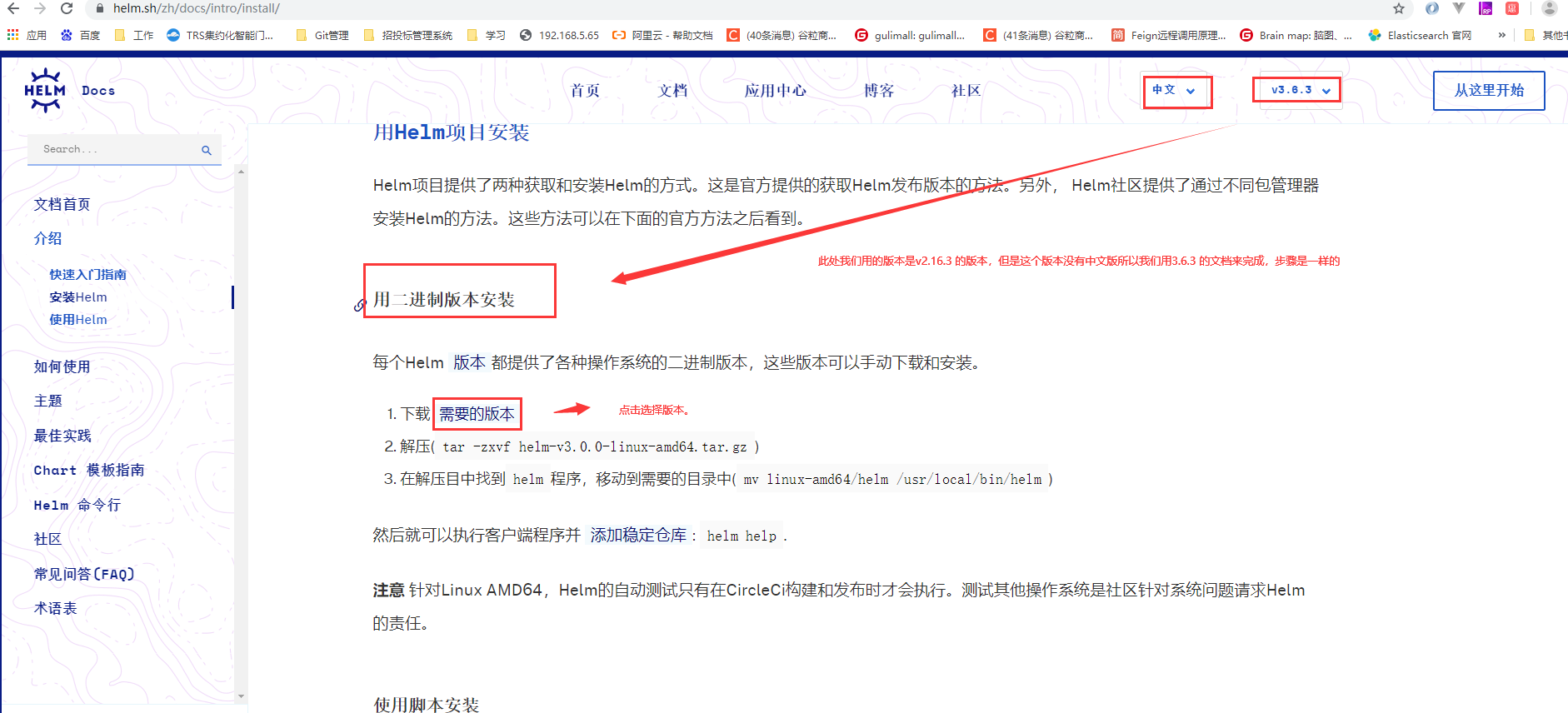The height and width of the screenshot is (713, 1568).
Task: Open the 应用 apps grid in bookmarks bar
Action: click(27, 35)
